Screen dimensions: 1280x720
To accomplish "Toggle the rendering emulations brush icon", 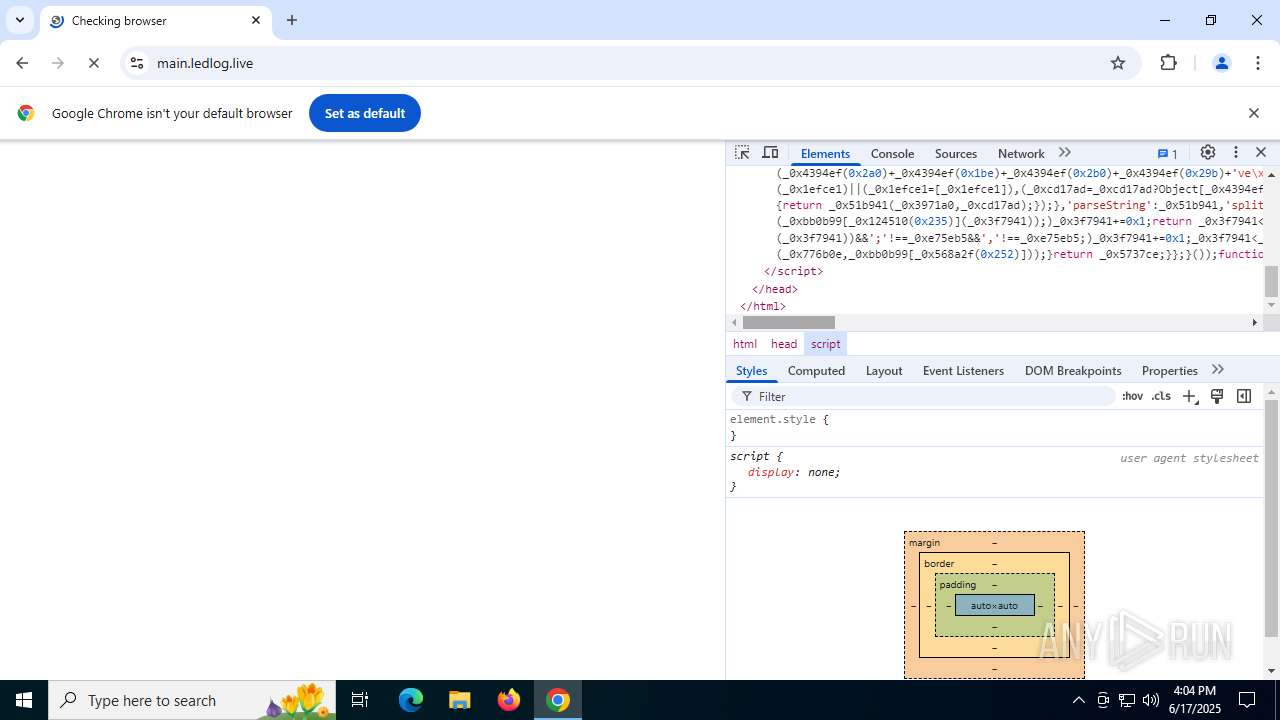I will point(1217,397).
